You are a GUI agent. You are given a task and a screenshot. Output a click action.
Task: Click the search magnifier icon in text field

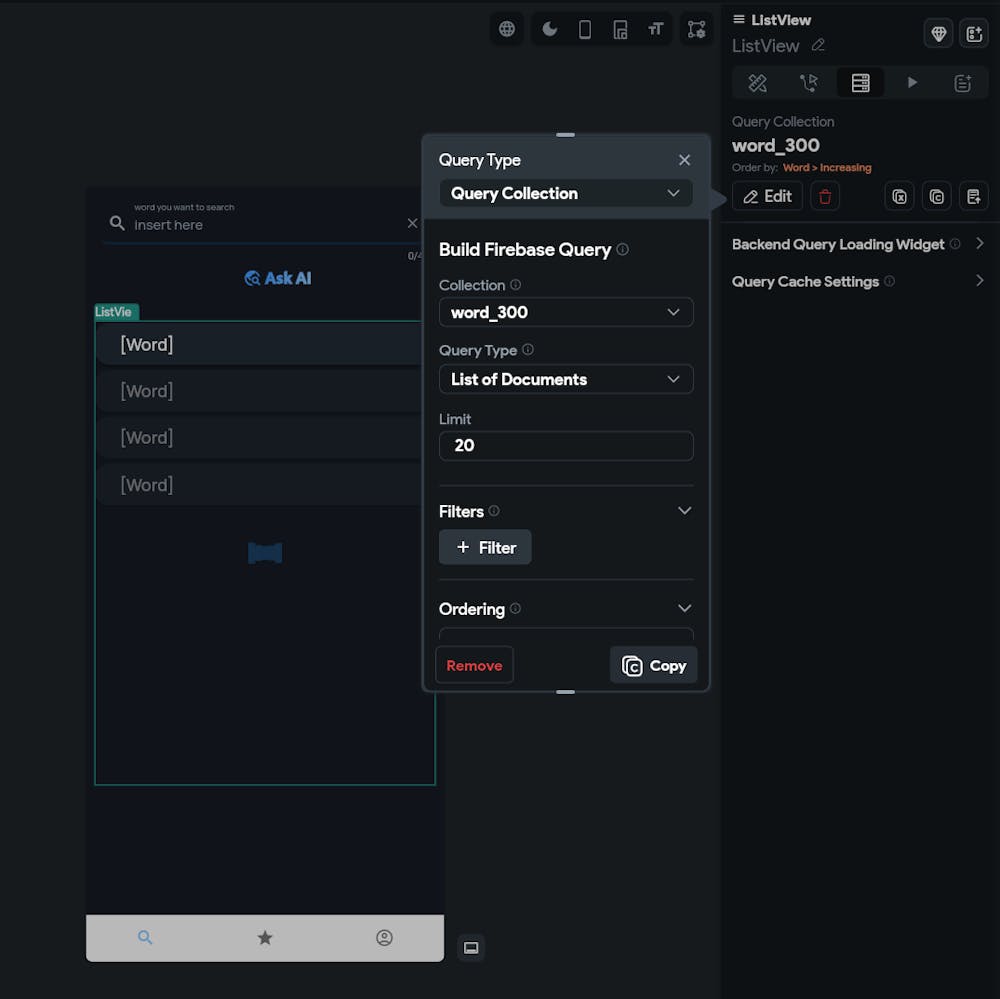pos(117,223)
